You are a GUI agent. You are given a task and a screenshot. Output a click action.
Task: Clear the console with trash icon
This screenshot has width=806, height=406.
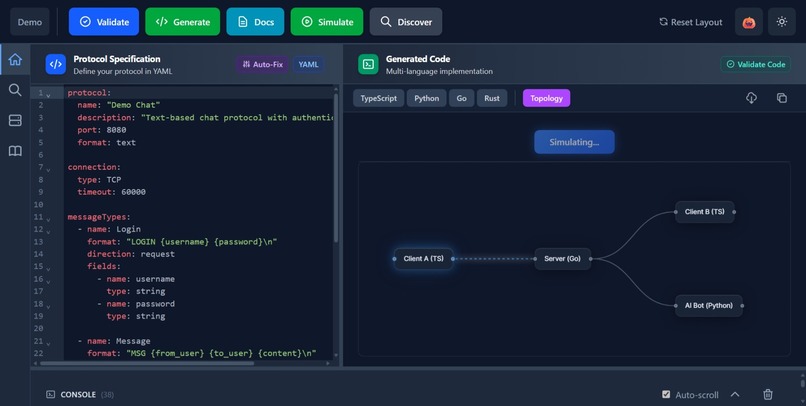point(768,394)
